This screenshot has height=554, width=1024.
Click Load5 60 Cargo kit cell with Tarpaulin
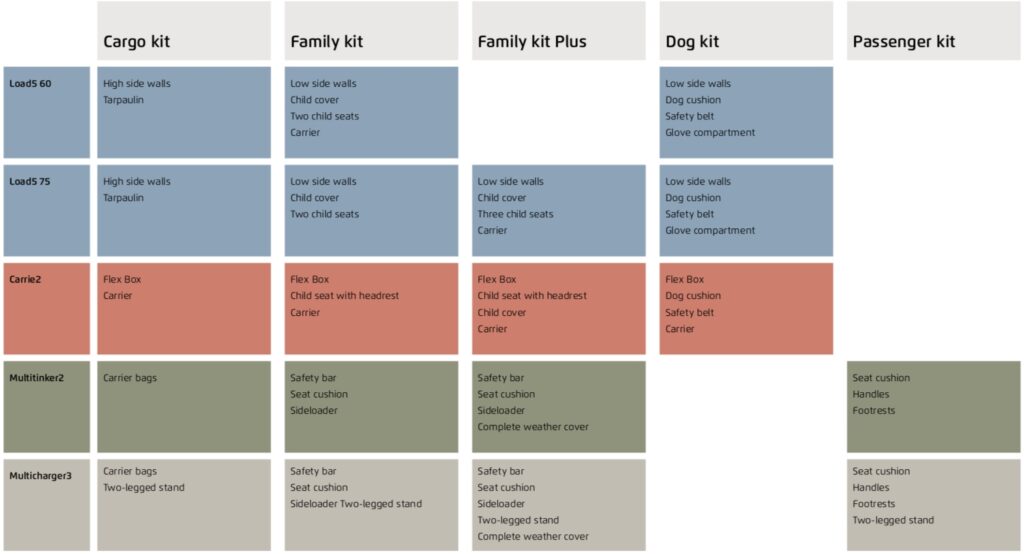pyautogui.click(x=184, y=112)
